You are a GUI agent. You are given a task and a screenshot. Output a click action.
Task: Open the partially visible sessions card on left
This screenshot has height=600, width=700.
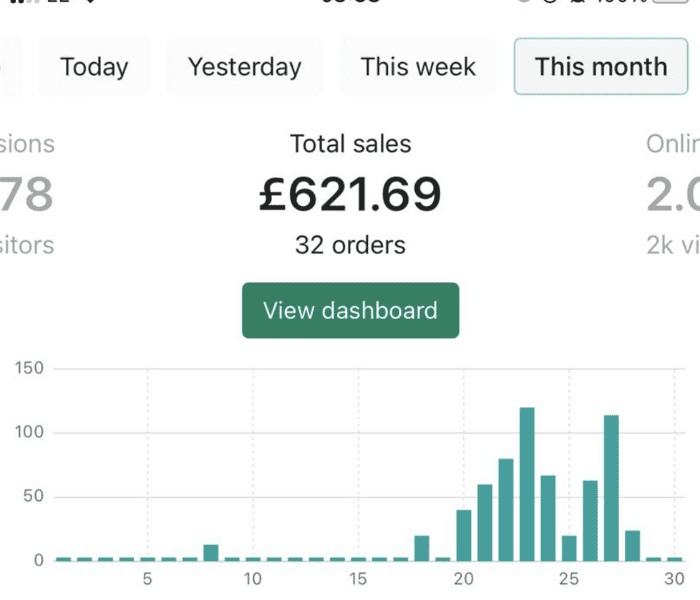27,194
